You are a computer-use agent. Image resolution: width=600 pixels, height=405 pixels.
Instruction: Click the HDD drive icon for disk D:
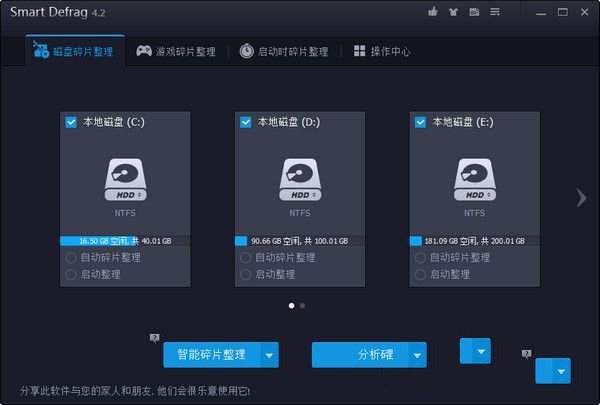click(x=300, y=180)
